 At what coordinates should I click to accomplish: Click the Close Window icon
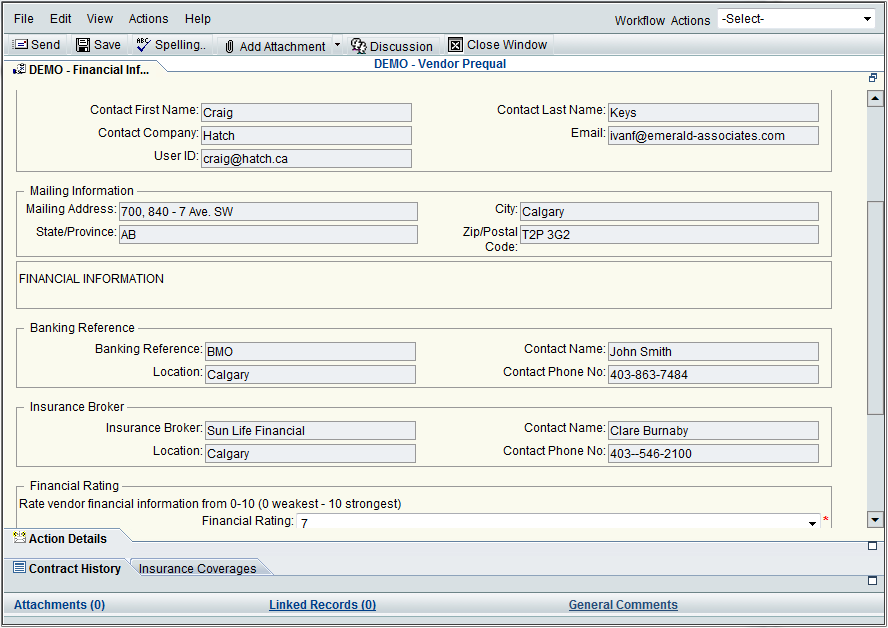pos(456,45)
